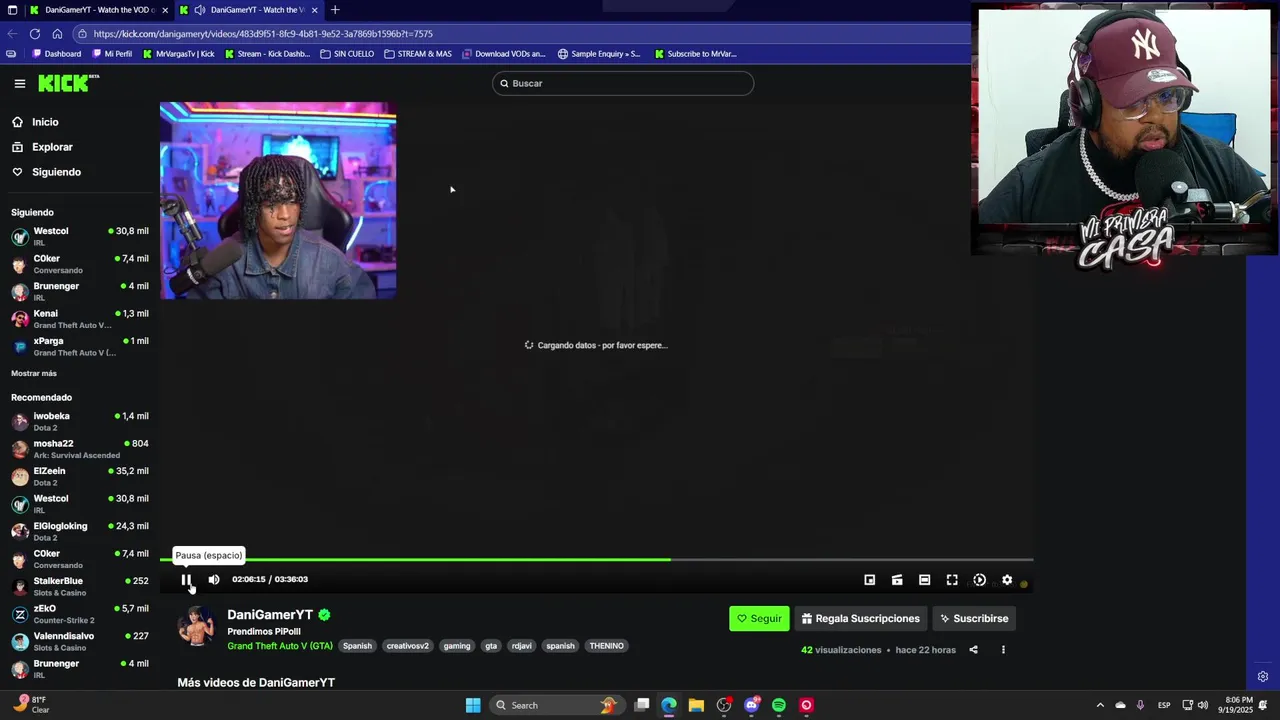
Task: Open ElGlogloking recommended channel
Action: tap(80, 531)
